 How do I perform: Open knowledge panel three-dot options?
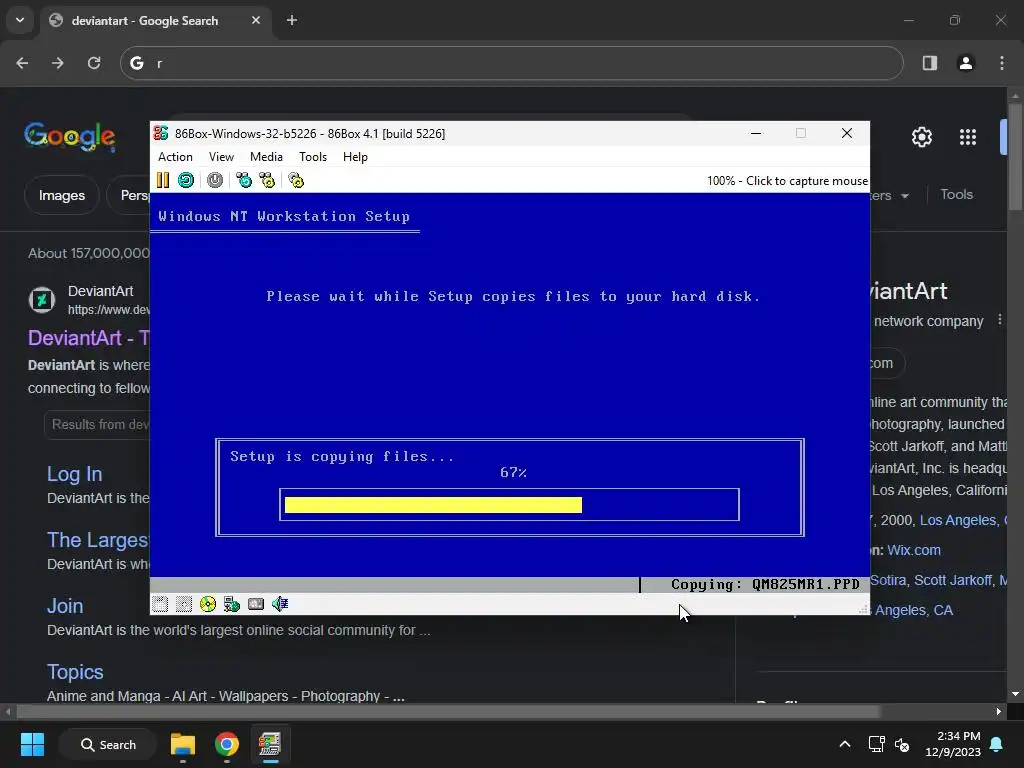[1000, 320]
